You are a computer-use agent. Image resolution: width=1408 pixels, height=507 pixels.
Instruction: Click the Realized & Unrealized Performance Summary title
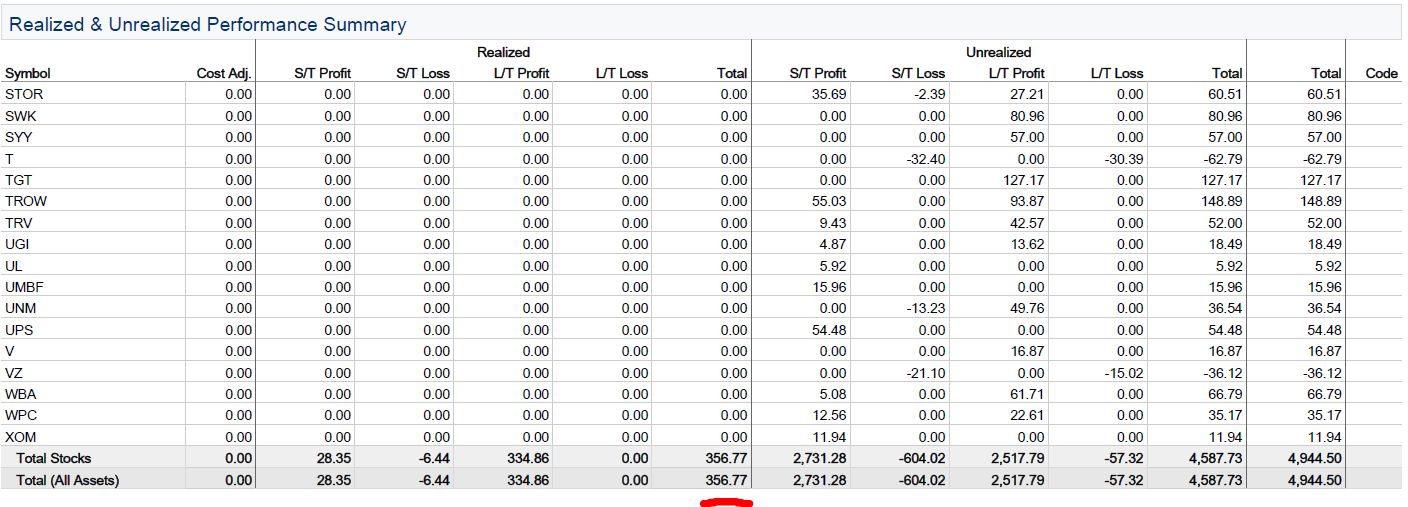(x=208, y=24)
